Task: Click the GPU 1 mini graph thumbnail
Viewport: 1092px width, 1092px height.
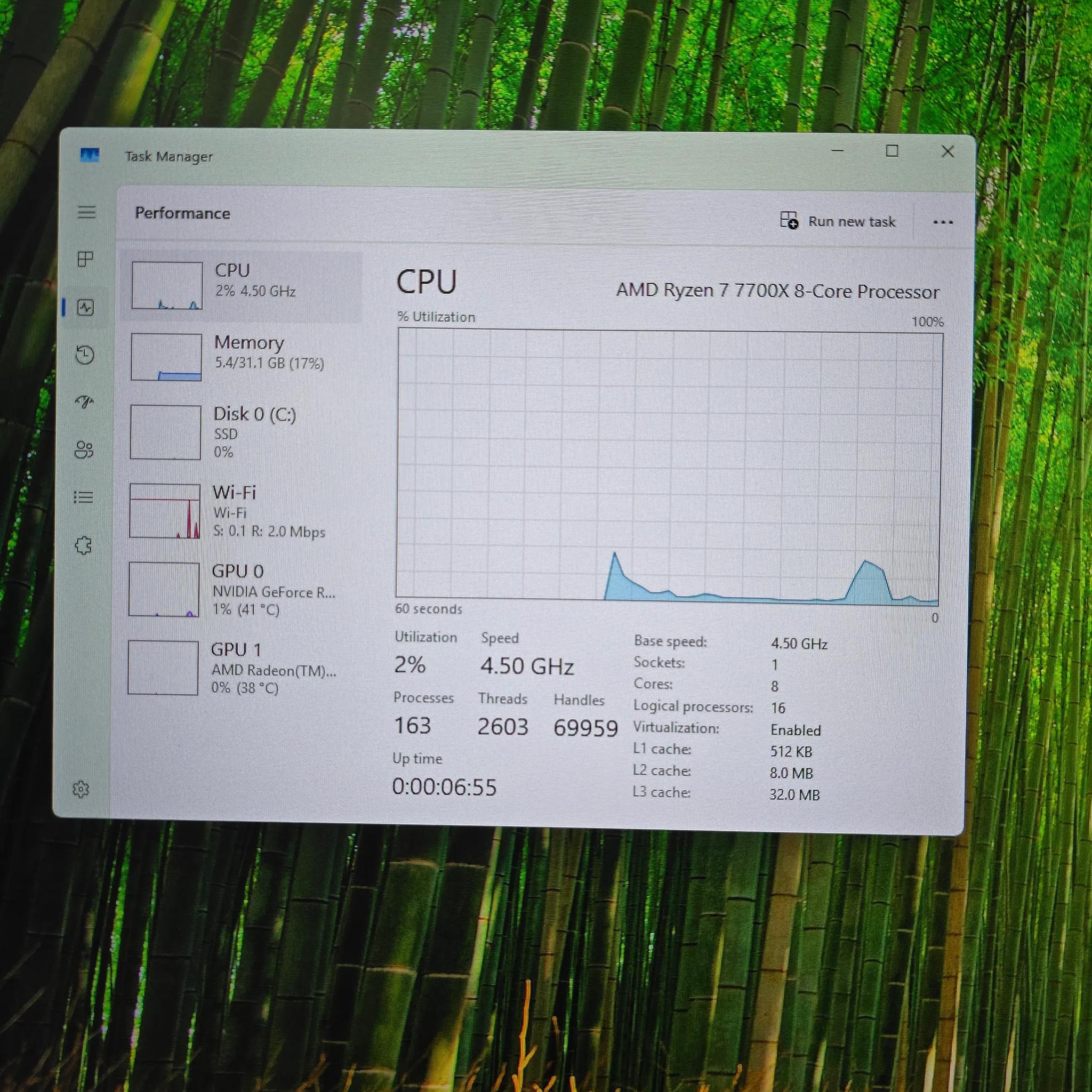Action: click(163, 668)
